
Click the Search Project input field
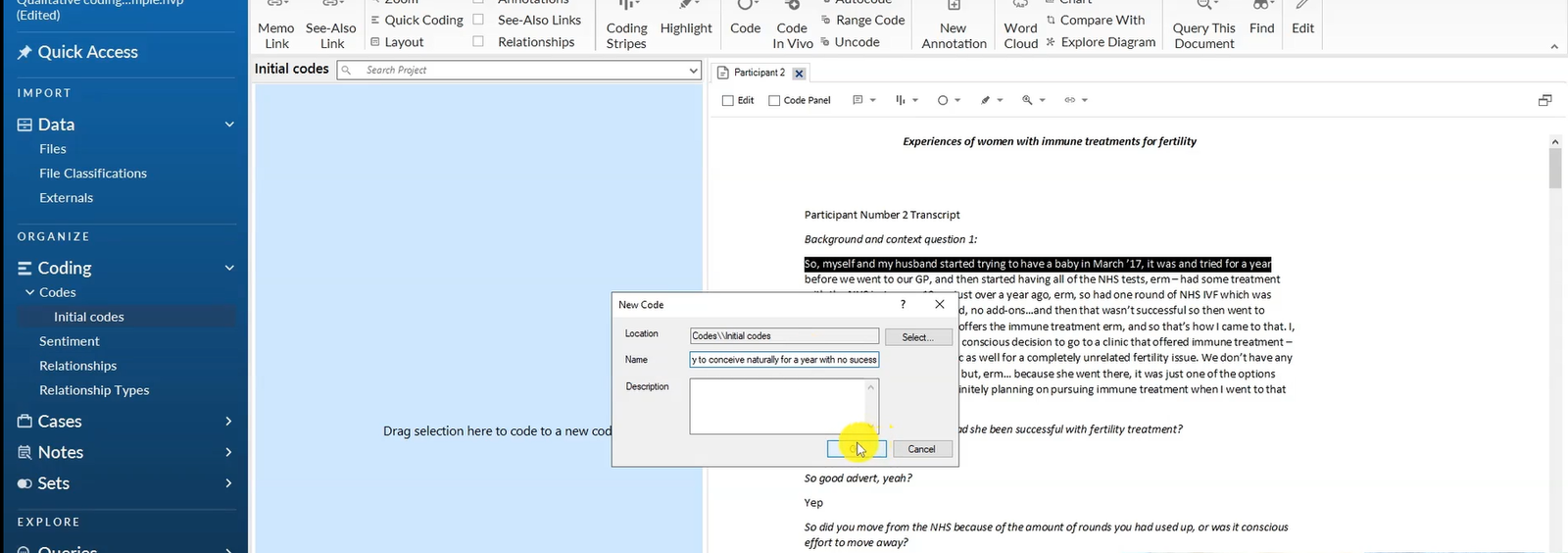point(519,71)
